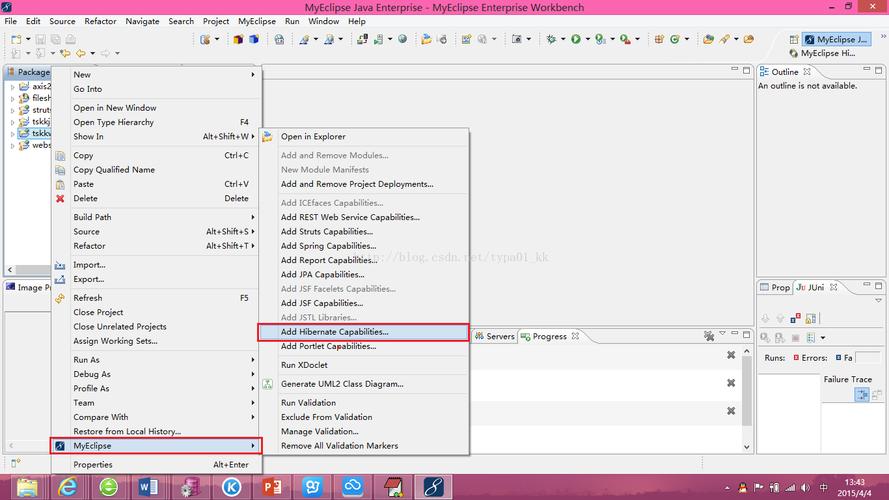Cancel the second progress entry with X
The image size is (889, 500).
pyautogui.click(x=731, y=383)
